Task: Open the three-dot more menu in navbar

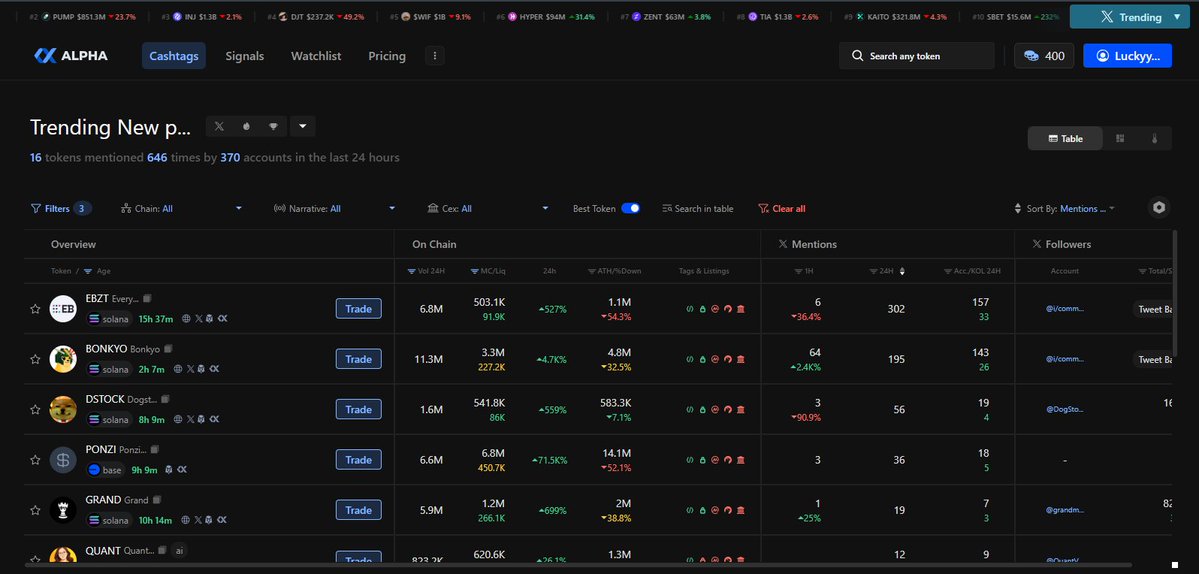Action: click(435, 56)
